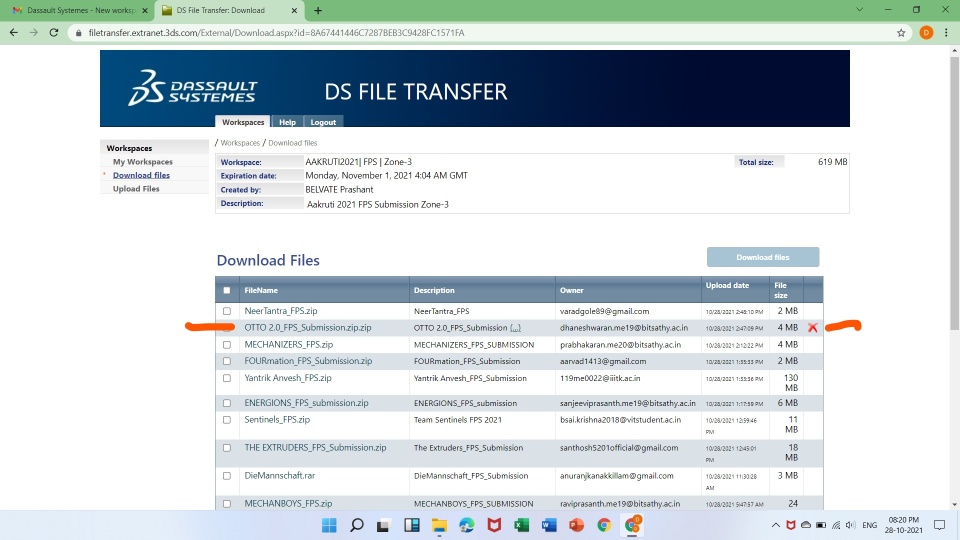This screenshot has width=960, height=540.
Task: Open NeerTantra_FPS.zip file link
Action: point(280,311)
